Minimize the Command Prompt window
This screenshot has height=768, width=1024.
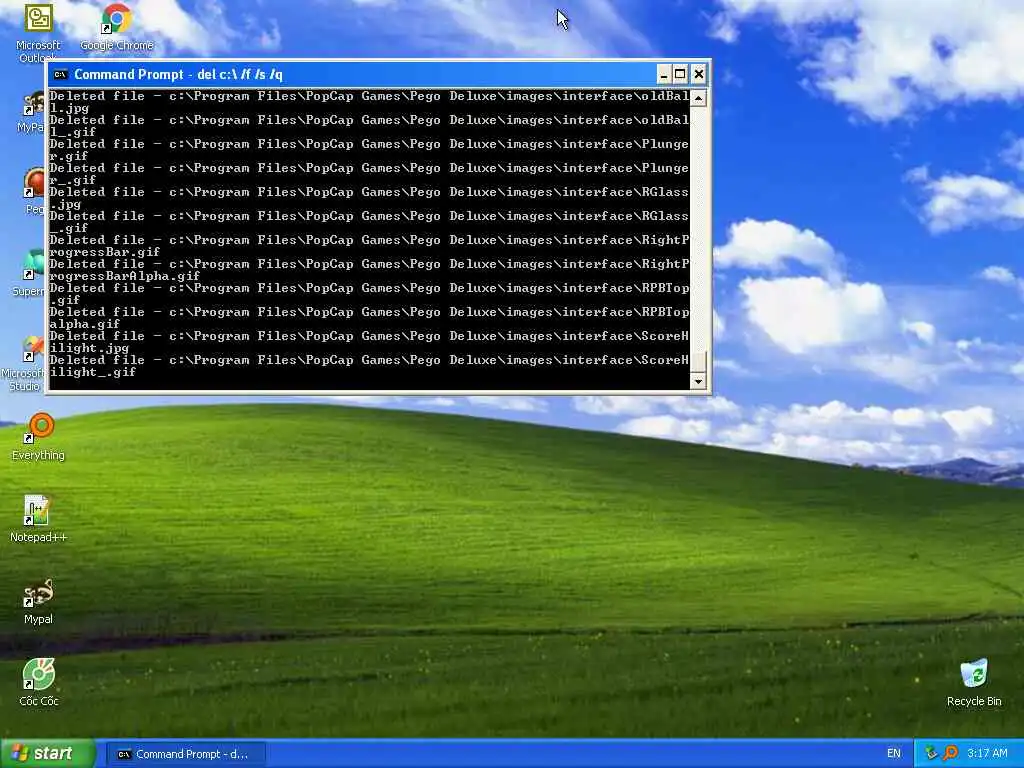point(663,74)
